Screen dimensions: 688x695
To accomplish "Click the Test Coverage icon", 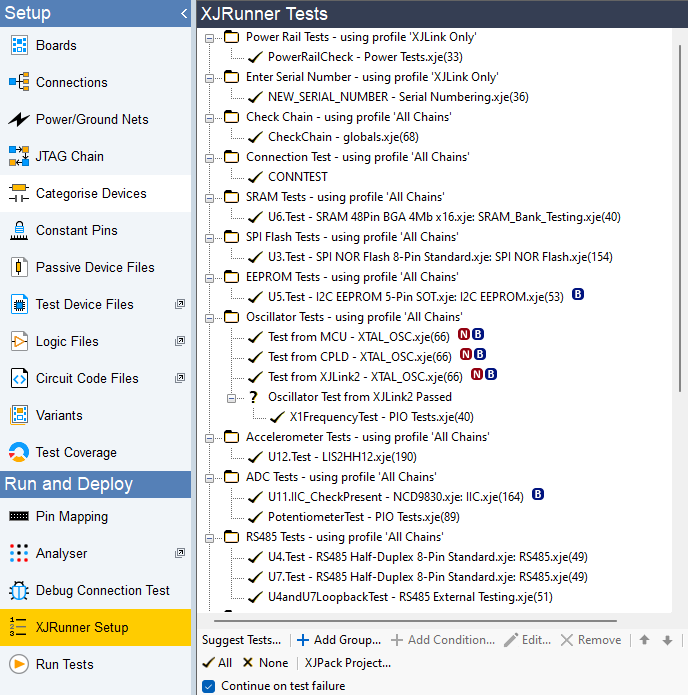I will pyautogui.click(x=19, y=452).
